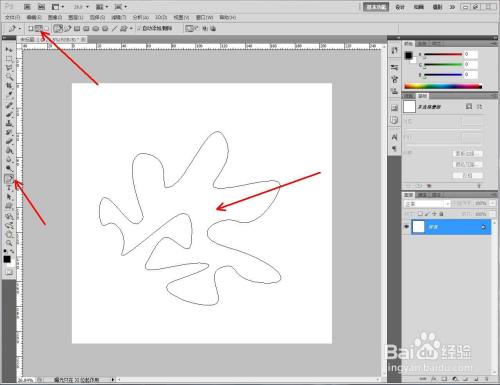Select the 基本功能 workspace button

(x=376, y=7)
